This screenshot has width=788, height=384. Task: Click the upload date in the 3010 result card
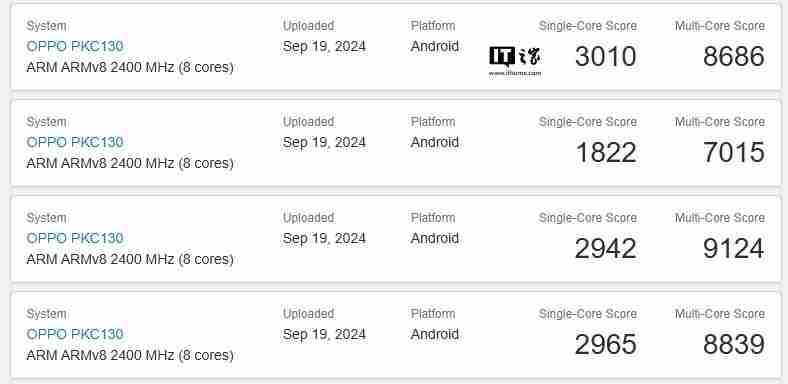[324, 47]
